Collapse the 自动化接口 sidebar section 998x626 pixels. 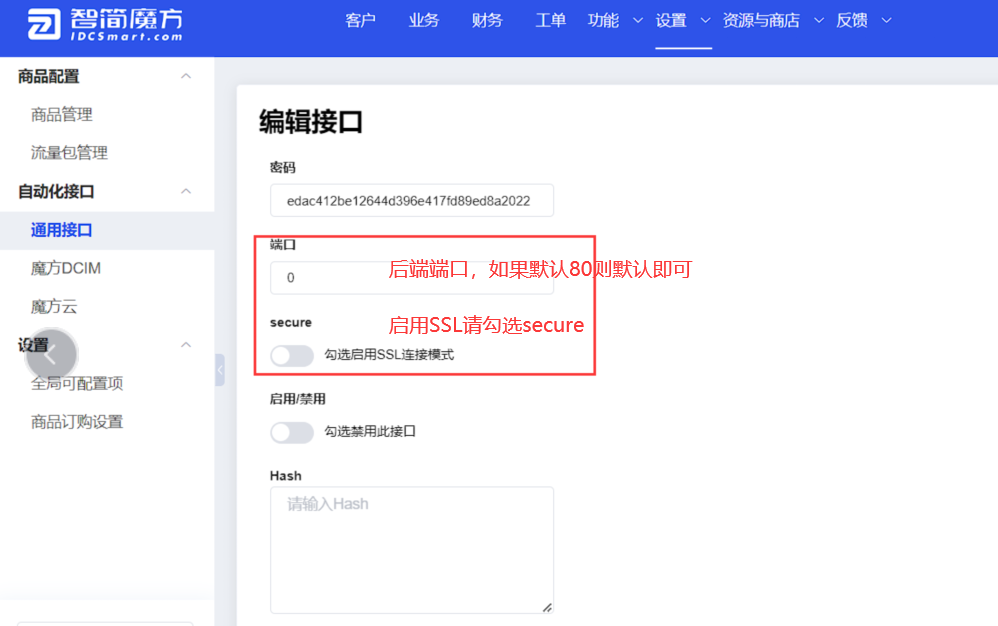click(x=186, y=191)
